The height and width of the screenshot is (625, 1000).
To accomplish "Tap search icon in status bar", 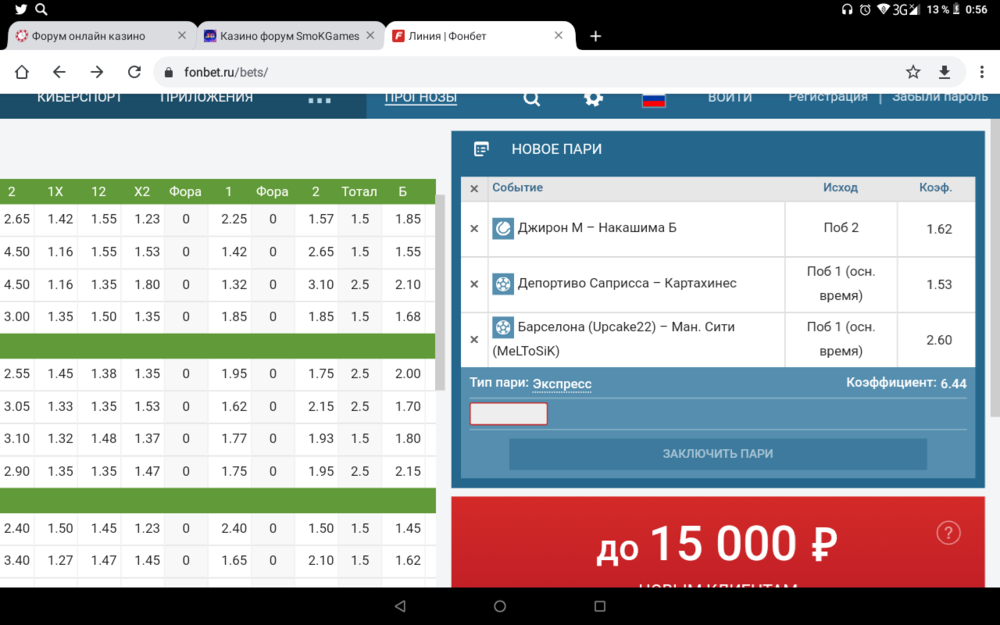I will pos(41,9).
